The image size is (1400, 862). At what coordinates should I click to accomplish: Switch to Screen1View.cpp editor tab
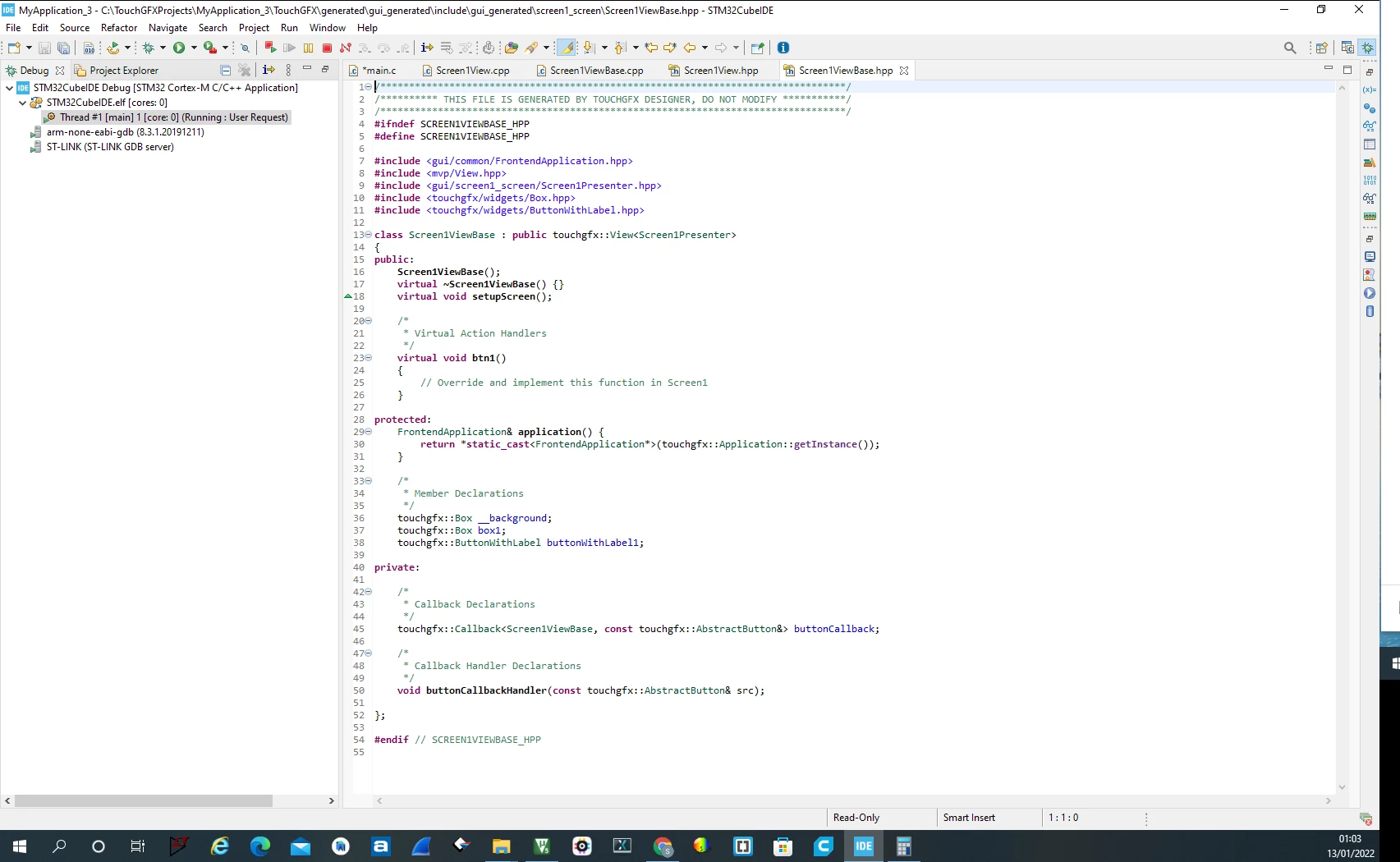coord(472,71)
